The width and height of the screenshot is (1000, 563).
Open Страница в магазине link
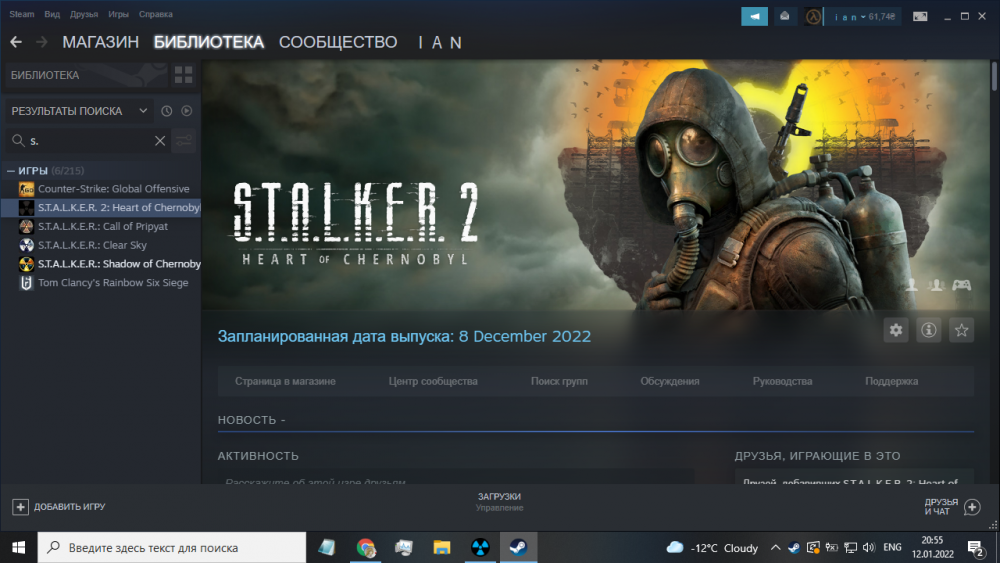[285, 381]
